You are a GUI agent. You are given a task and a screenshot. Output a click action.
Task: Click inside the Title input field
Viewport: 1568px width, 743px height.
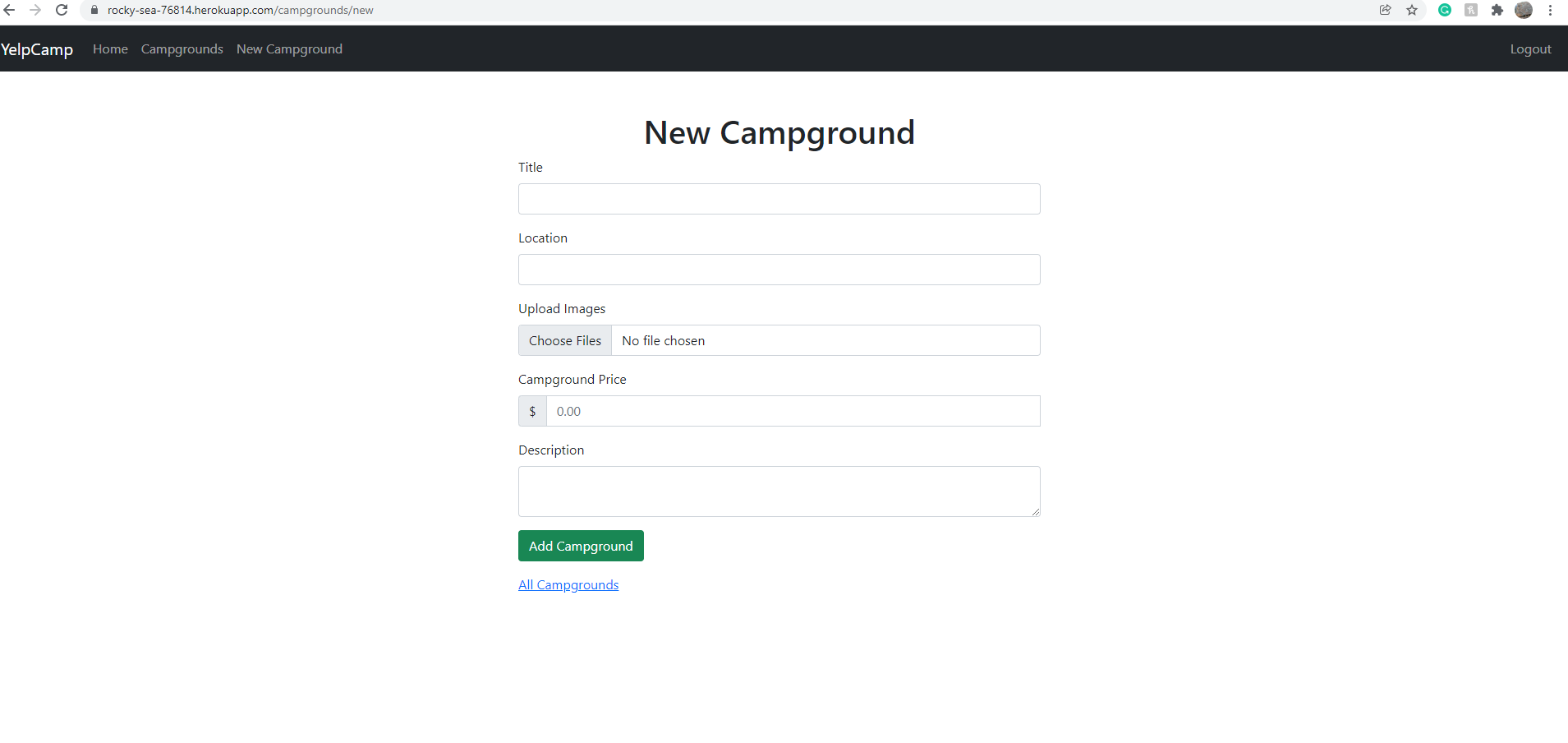point(779,198)
